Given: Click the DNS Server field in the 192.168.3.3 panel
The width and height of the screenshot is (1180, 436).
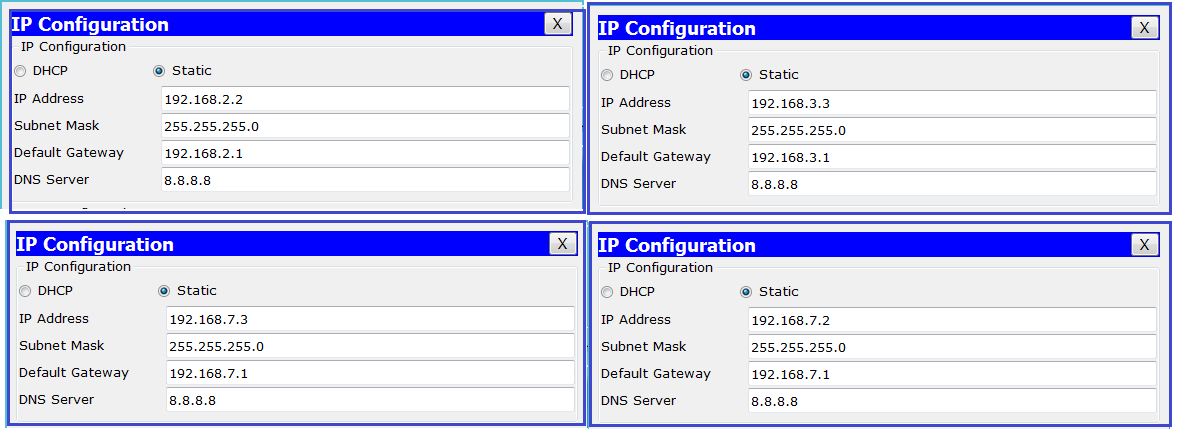Looking at the screenshot, I should point(953,184).
